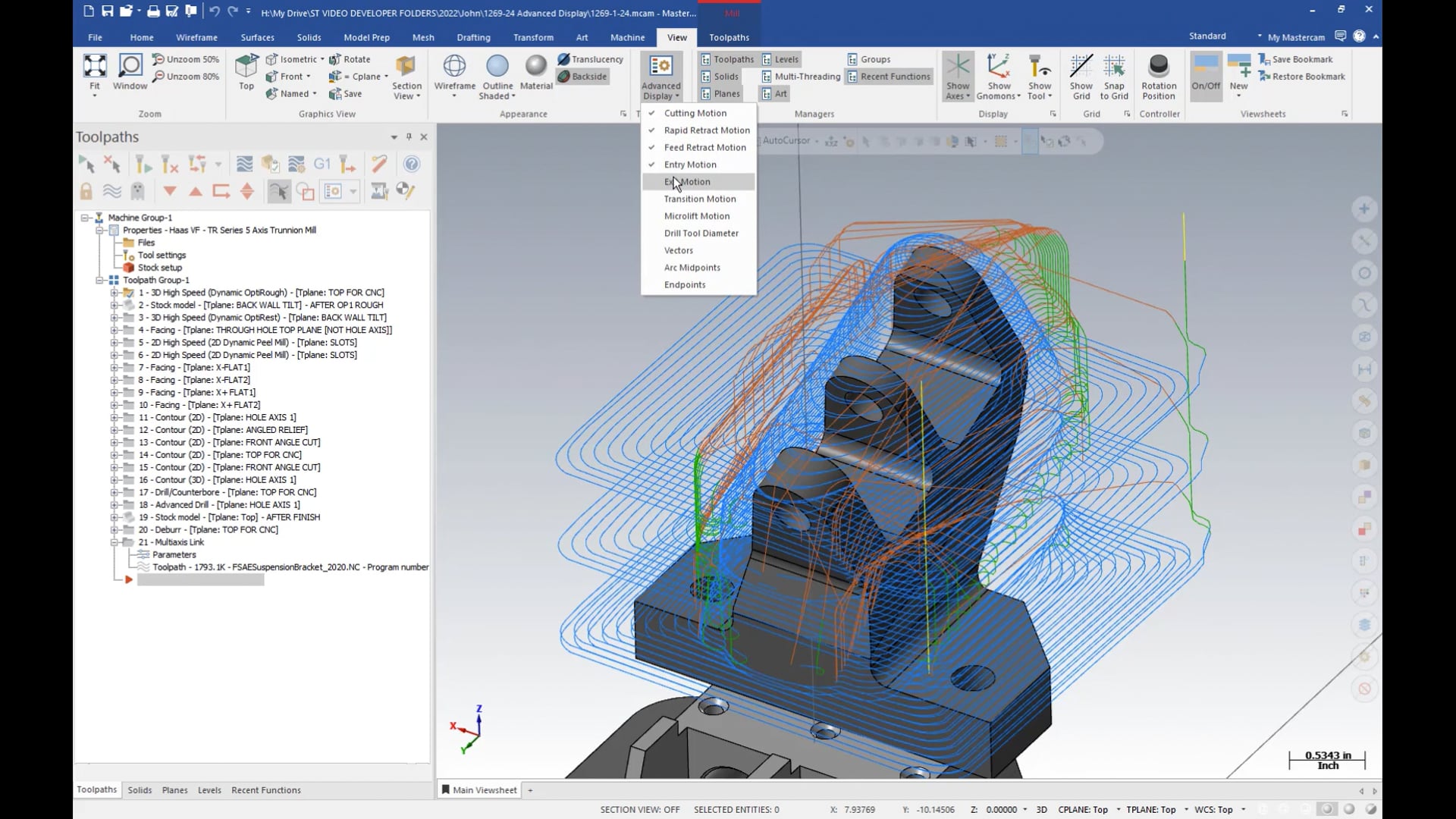Image resolution: width=1456 pixels, height=819 pixels.
Task: Select Endpoints from dropdown menu
Action: click(x=685, y=284)
